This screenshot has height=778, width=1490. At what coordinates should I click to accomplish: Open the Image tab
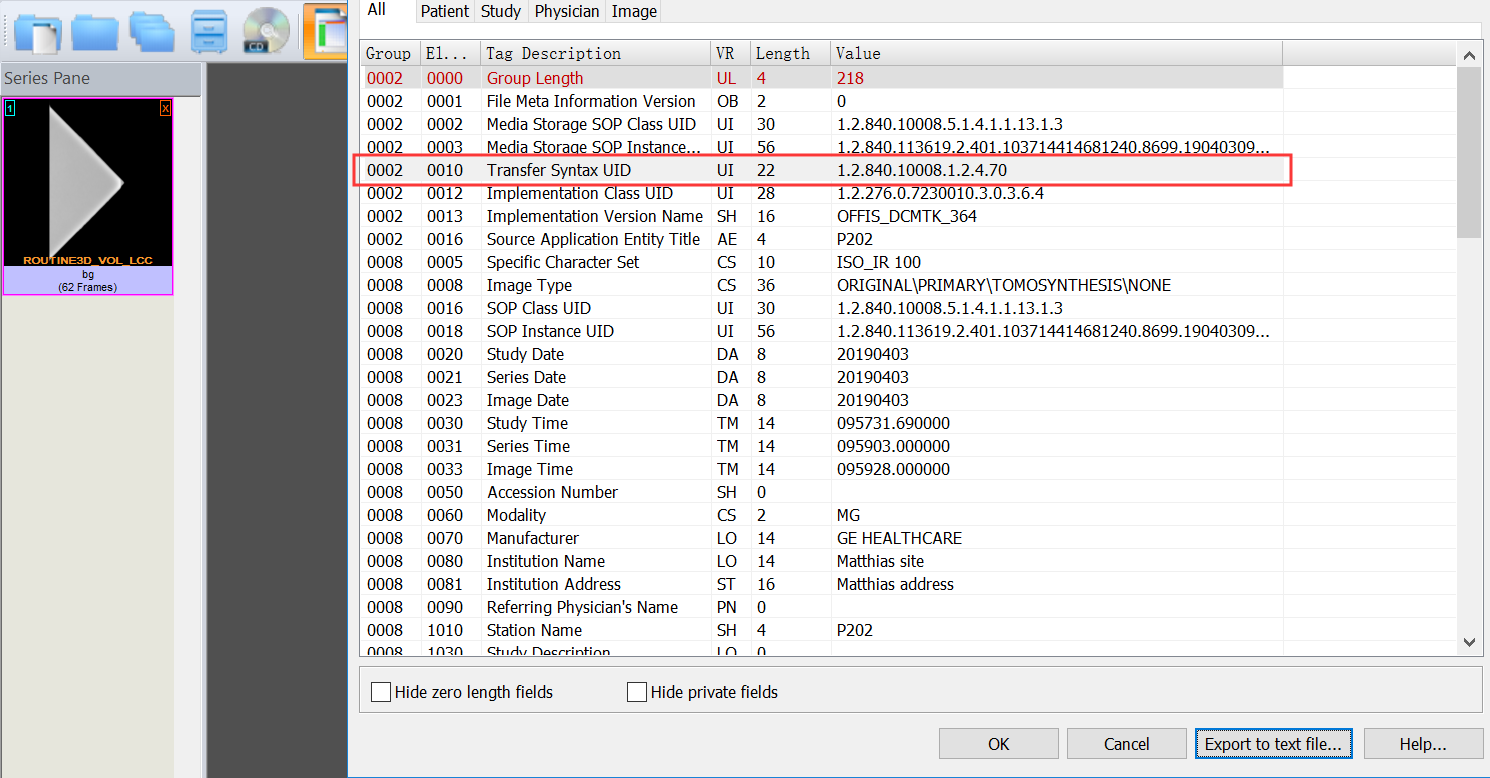(633, 11)
